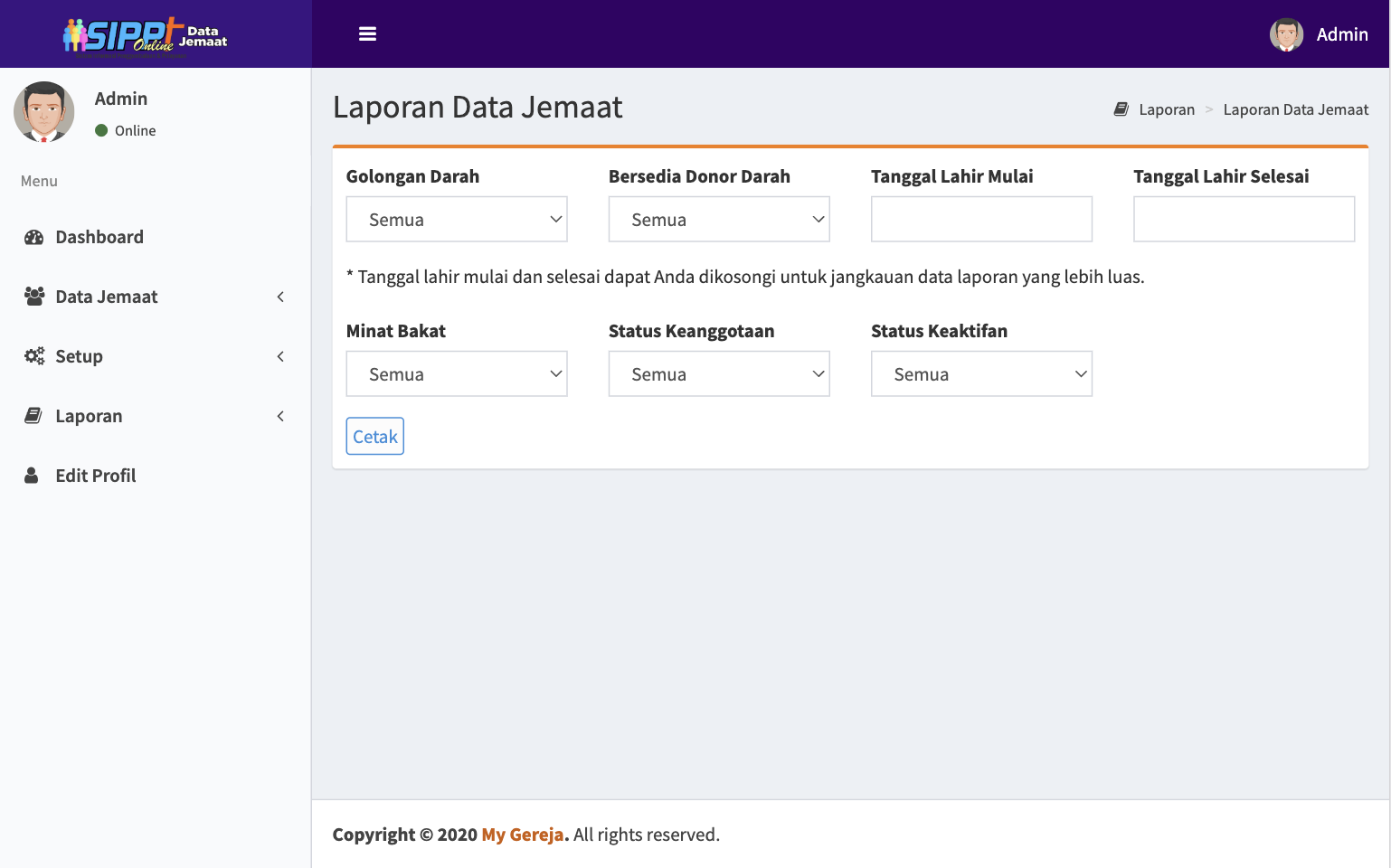Open the Status Keanggotaan dropdown
This screenshot has height=868, width=1391.
(x=719, y=374)
